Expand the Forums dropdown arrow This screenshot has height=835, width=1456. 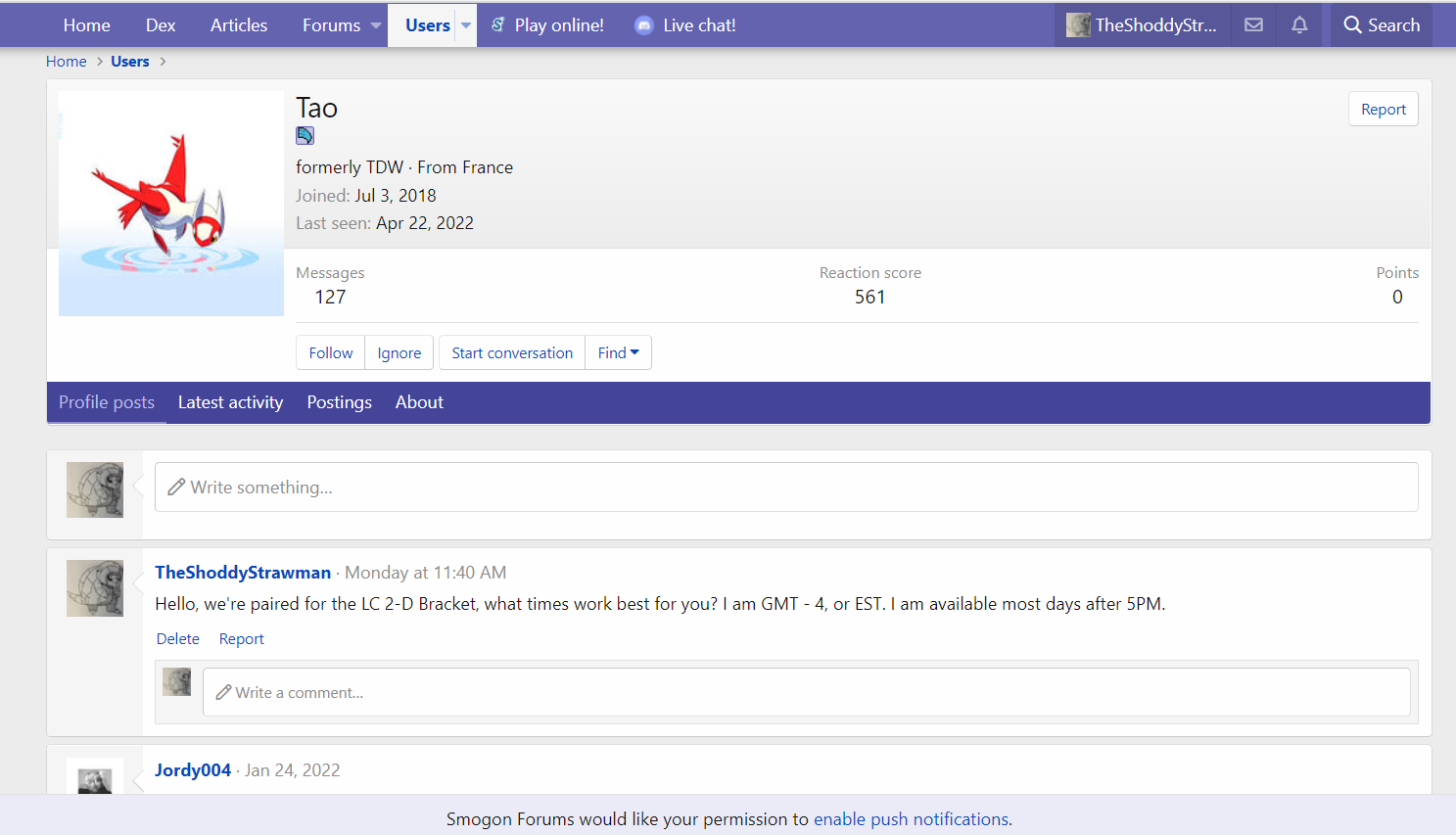coord(375,25)
